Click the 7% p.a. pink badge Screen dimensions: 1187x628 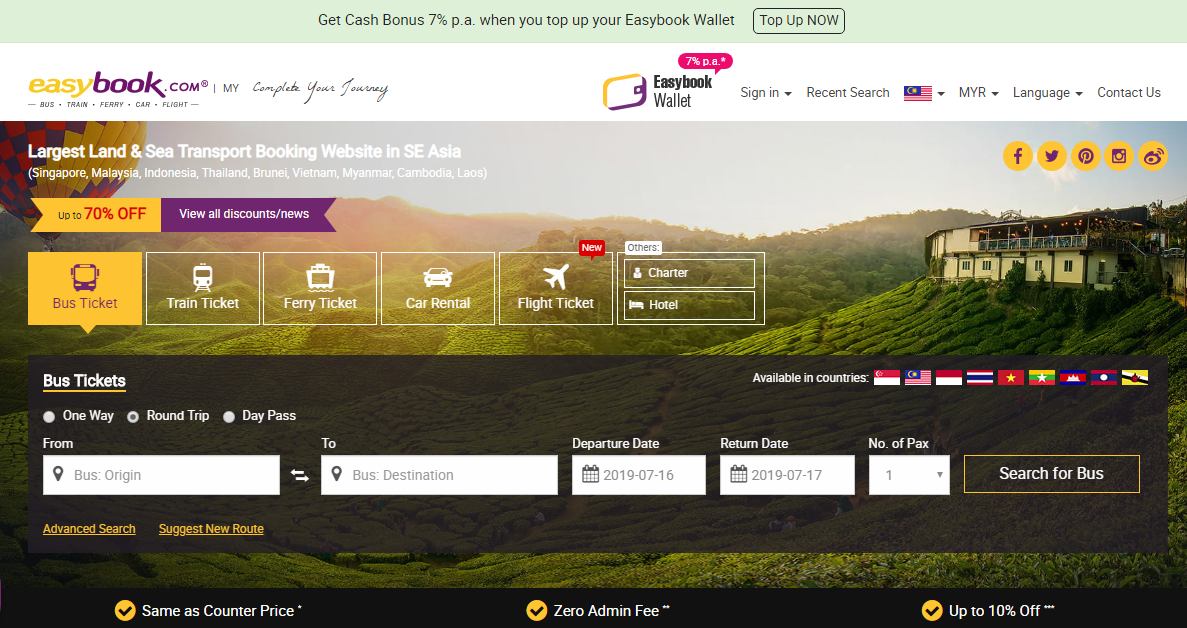click(705, 61)
